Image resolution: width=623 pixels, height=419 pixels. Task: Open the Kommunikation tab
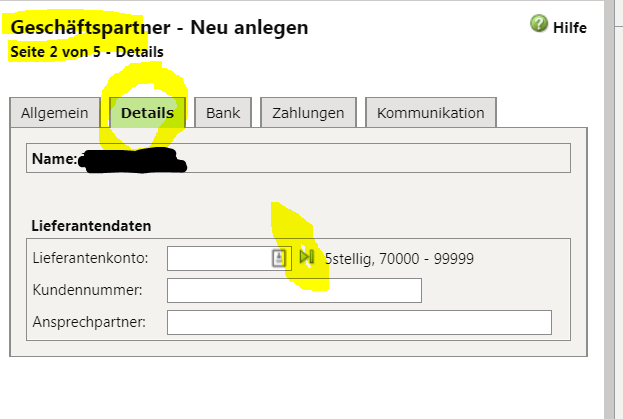431,113
